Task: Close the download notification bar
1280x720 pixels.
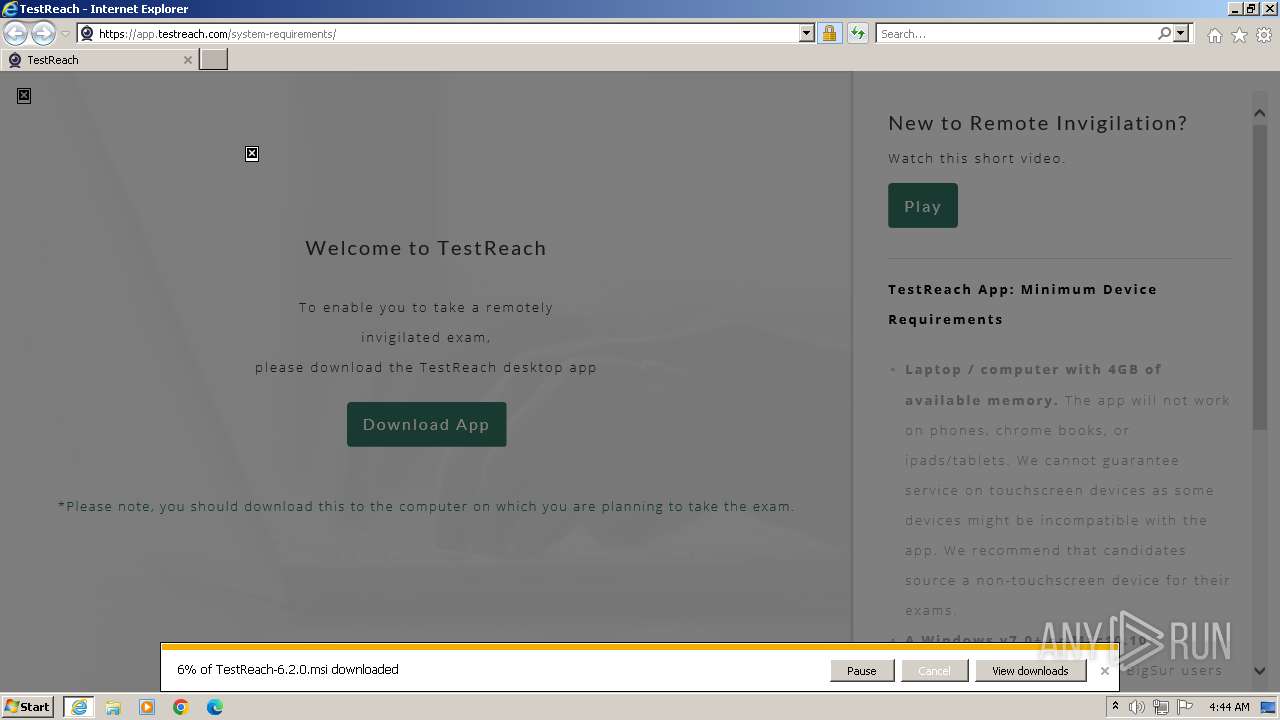Action: tap(1104, 671)
